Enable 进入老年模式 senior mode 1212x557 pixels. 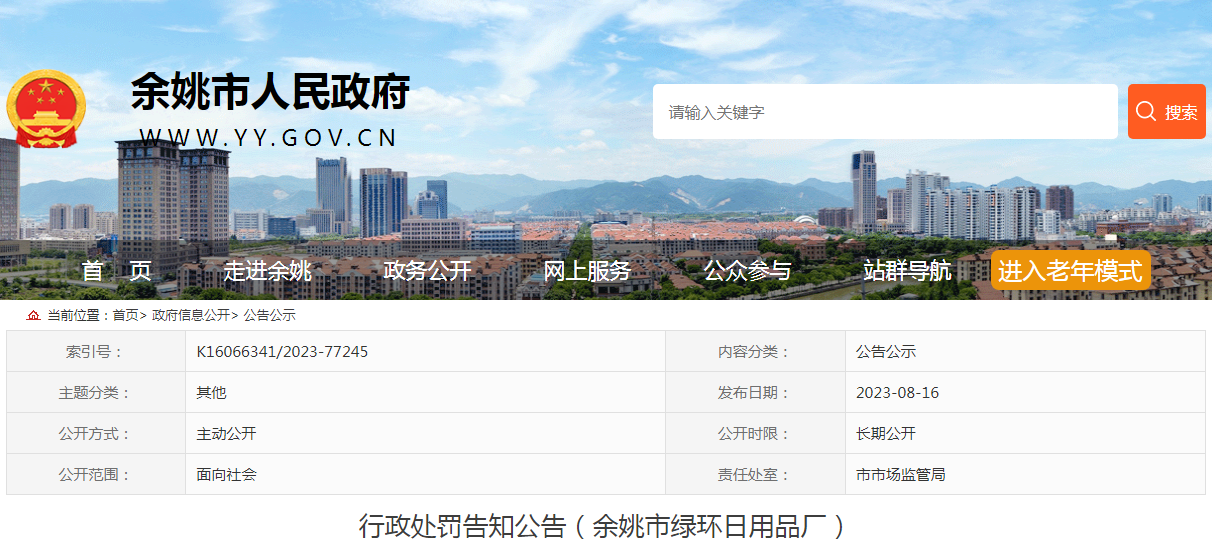pyautogui.click(x=1070, y=270)
